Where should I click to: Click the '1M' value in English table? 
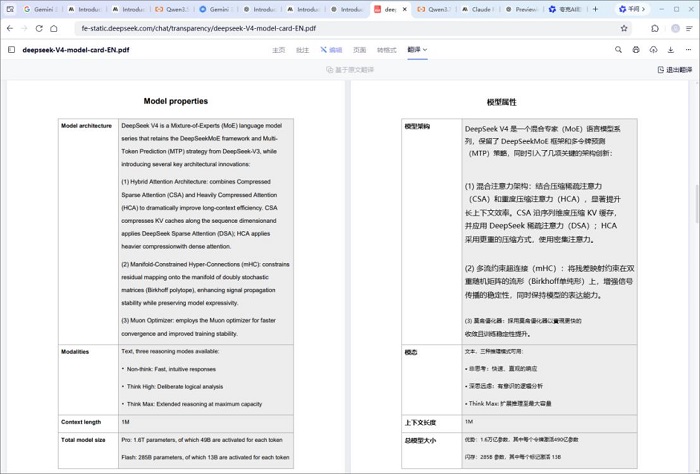[125, 422]
